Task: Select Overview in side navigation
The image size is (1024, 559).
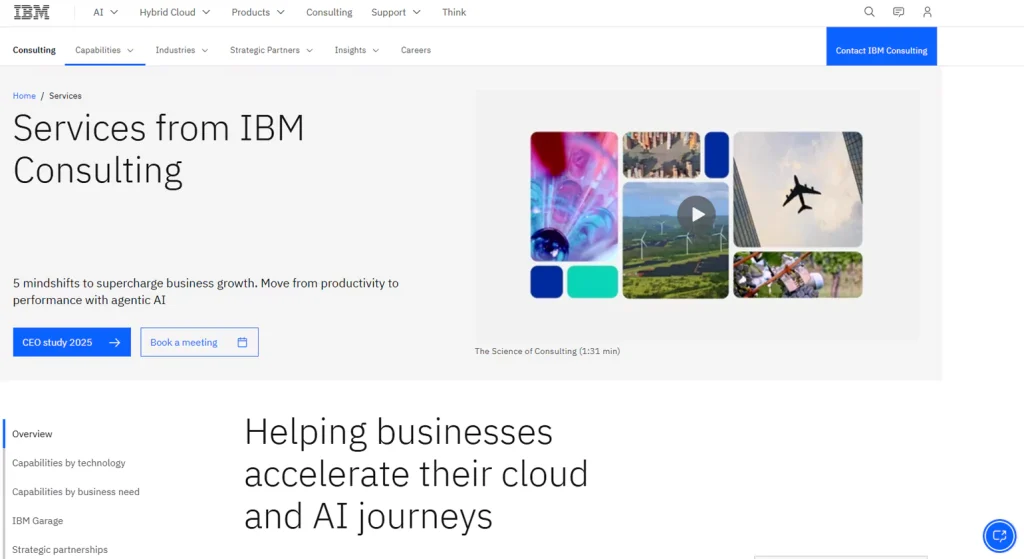Action: point(32,434)
